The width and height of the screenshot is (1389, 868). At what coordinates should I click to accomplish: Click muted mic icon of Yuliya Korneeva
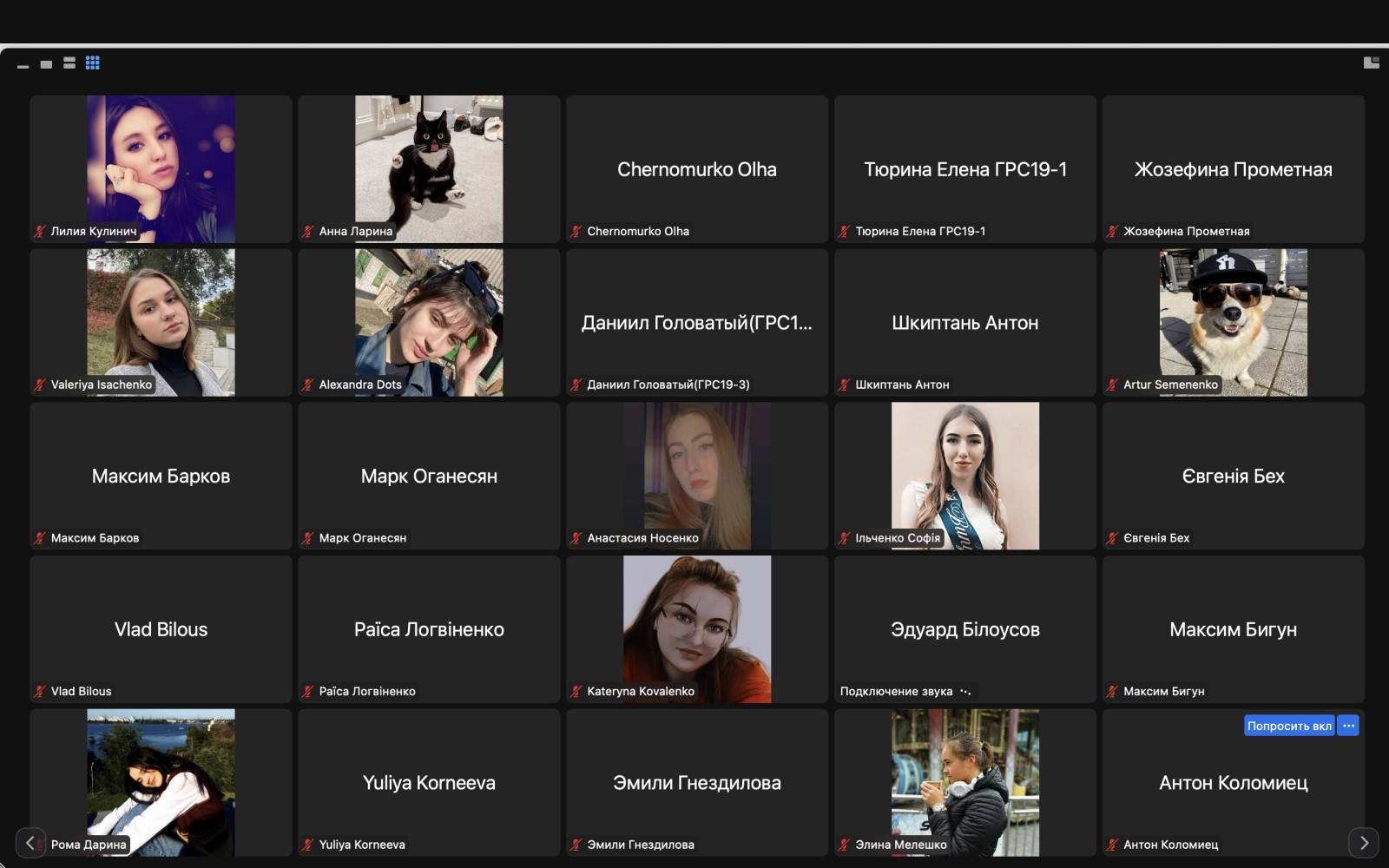coord(308,845)
